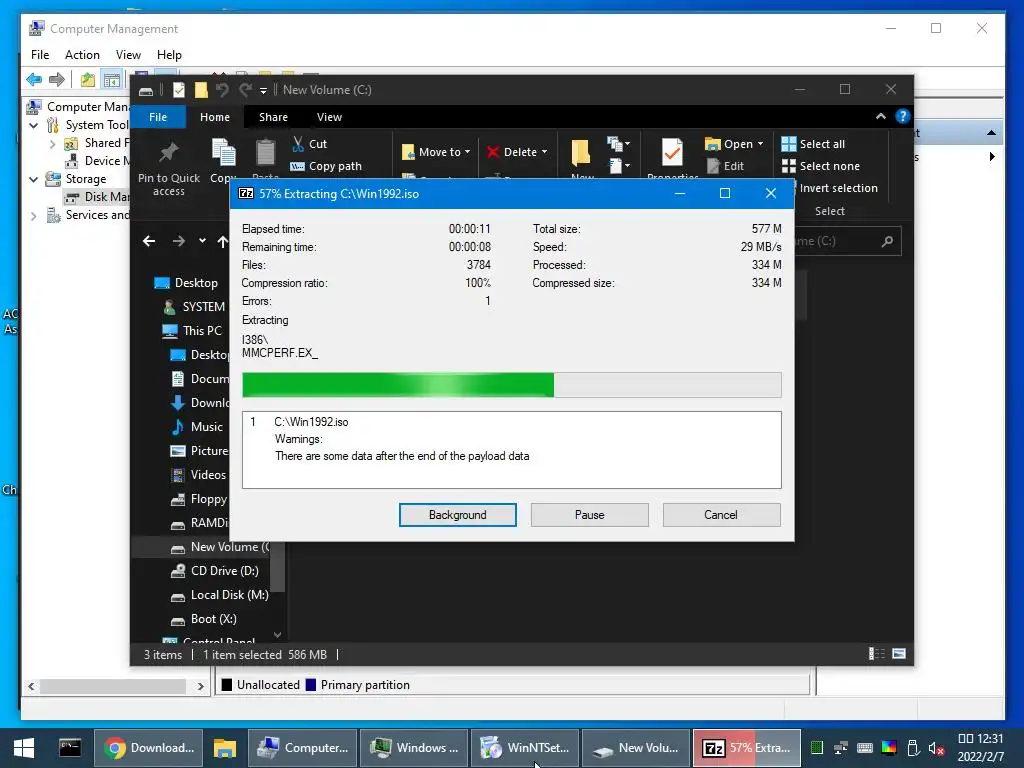
Task: Open the Windows Start button
Action: tap(24, 748)
